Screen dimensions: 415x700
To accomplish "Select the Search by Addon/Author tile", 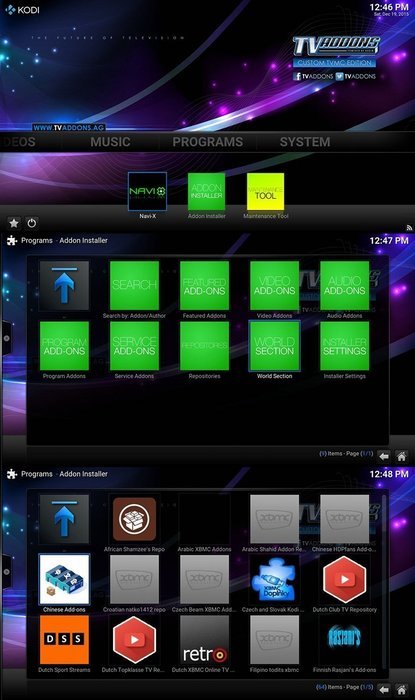I will coord(134,286).
